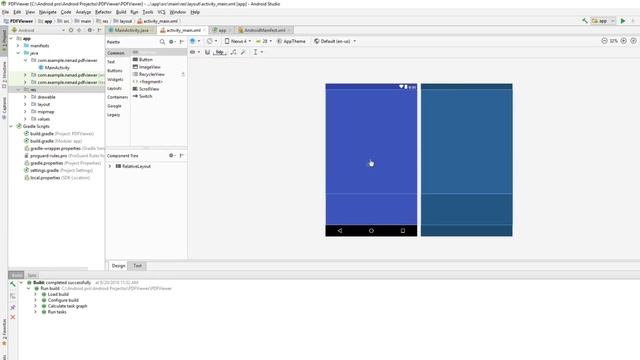Viewport: 640px width, 360px height.
Task: Open the view options eye dropdown
Action: coord(195,52)
